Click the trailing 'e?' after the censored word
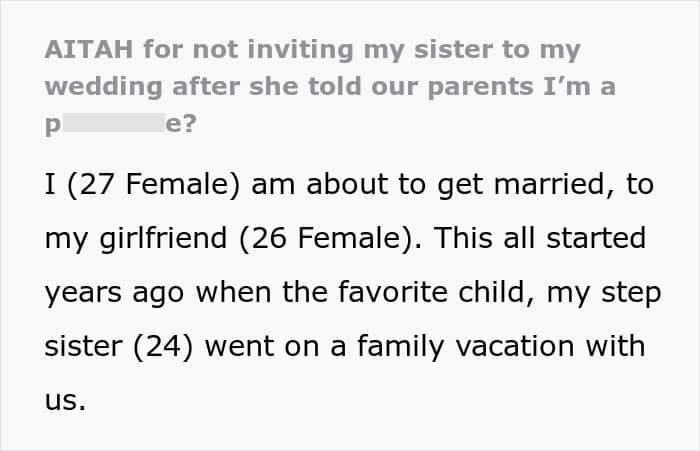The width and height of the screenshot is (700, 451). 181,123
